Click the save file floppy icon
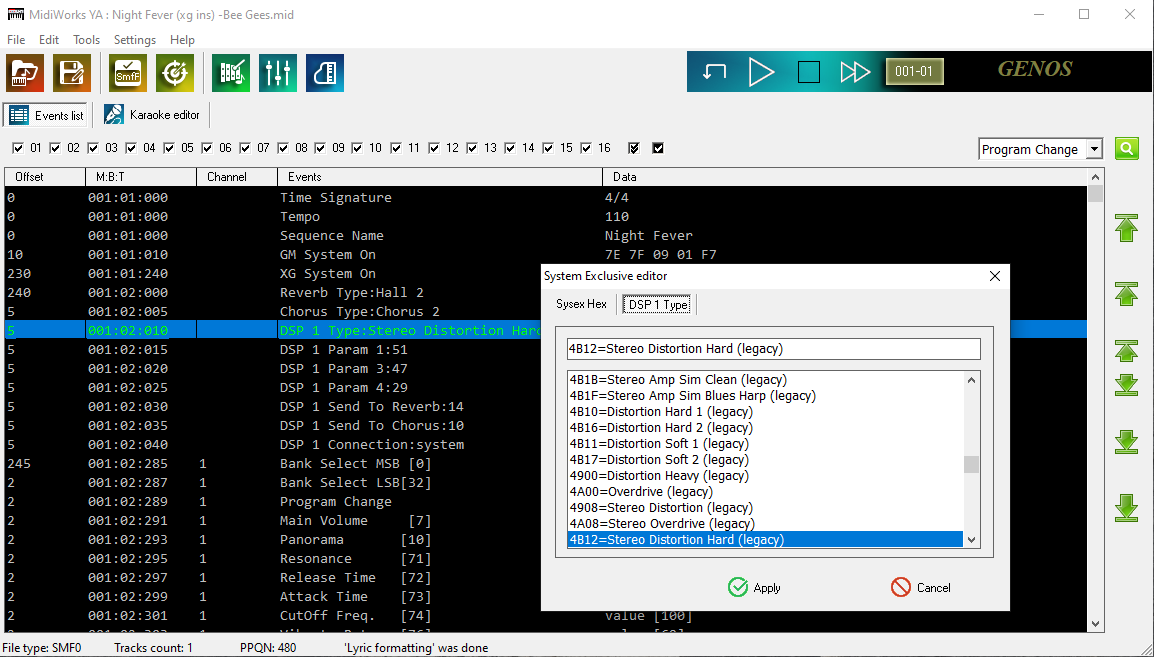This screenshot has width=1154, height=657. (x=72, y=73)
